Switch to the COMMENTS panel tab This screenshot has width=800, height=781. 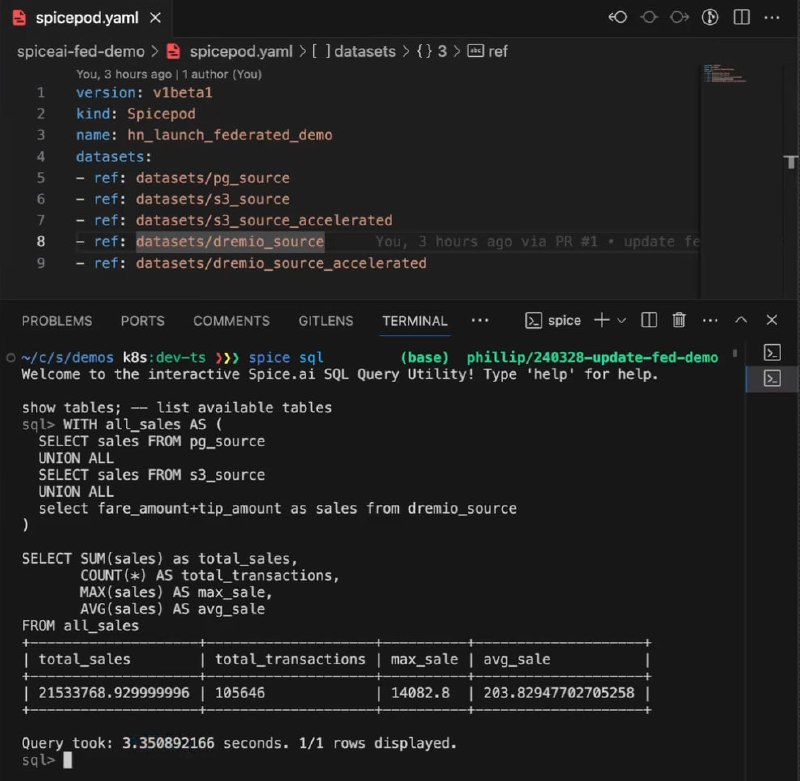pos(232,321)
